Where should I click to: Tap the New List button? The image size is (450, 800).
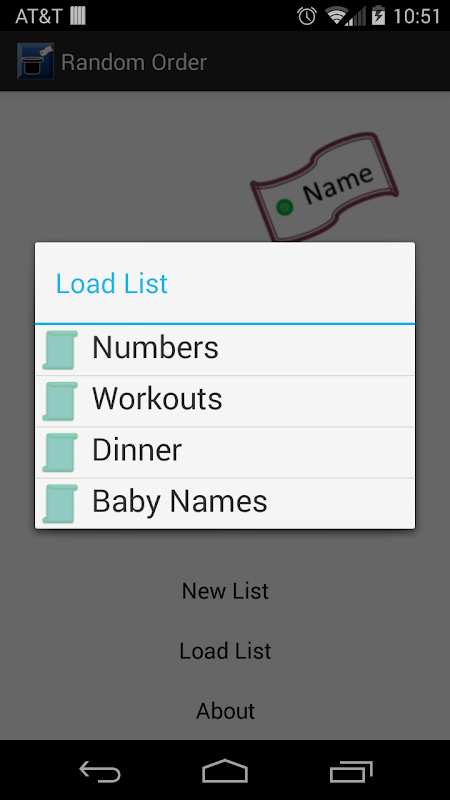point(225,591)
